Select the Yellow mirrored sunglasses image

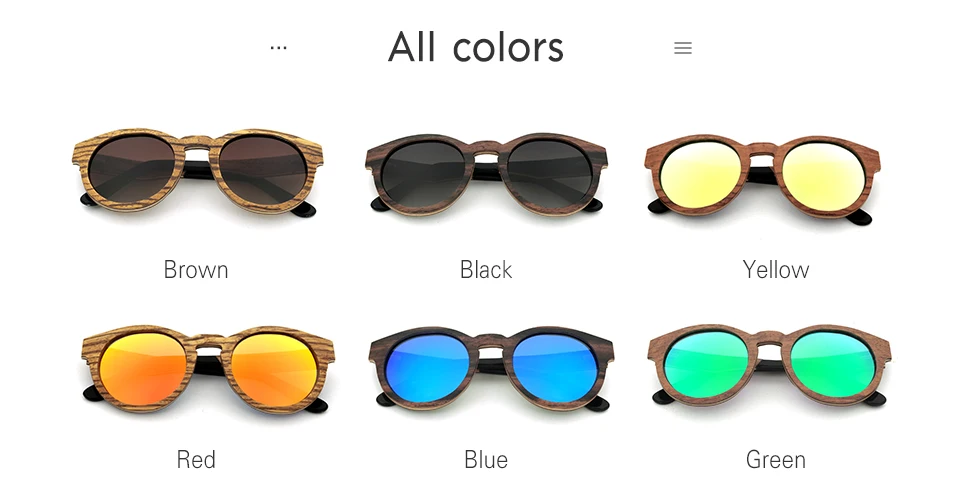tap(762, 179)
